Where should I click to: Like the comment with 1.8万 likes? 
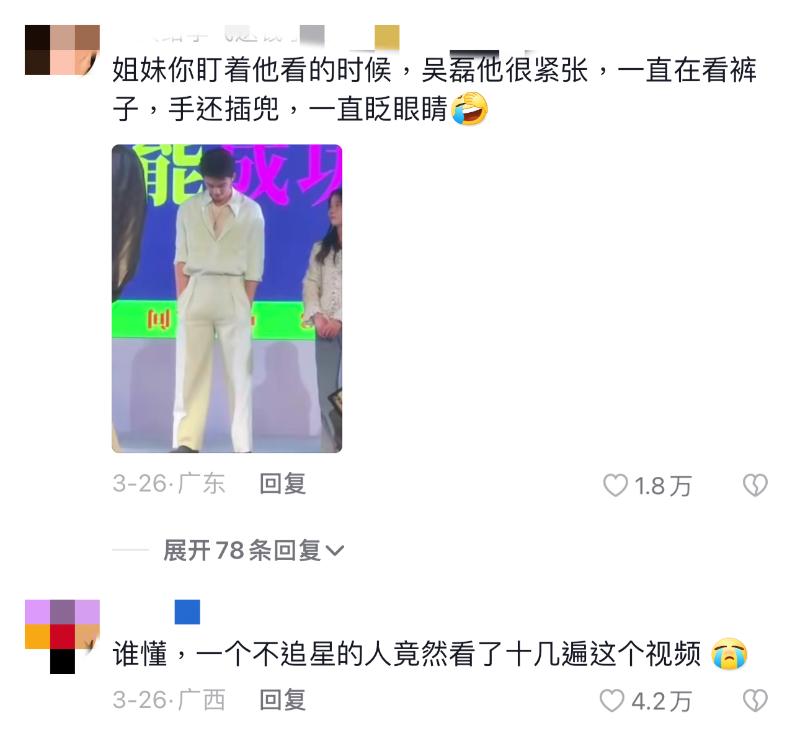(x=615, y=485)
